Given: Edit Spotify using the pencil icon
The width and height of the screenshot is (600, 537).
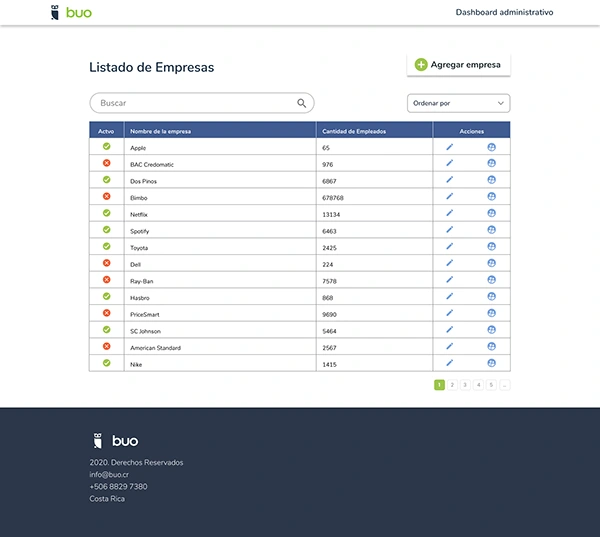Looking at the screenshot, I should click(450, 230).
